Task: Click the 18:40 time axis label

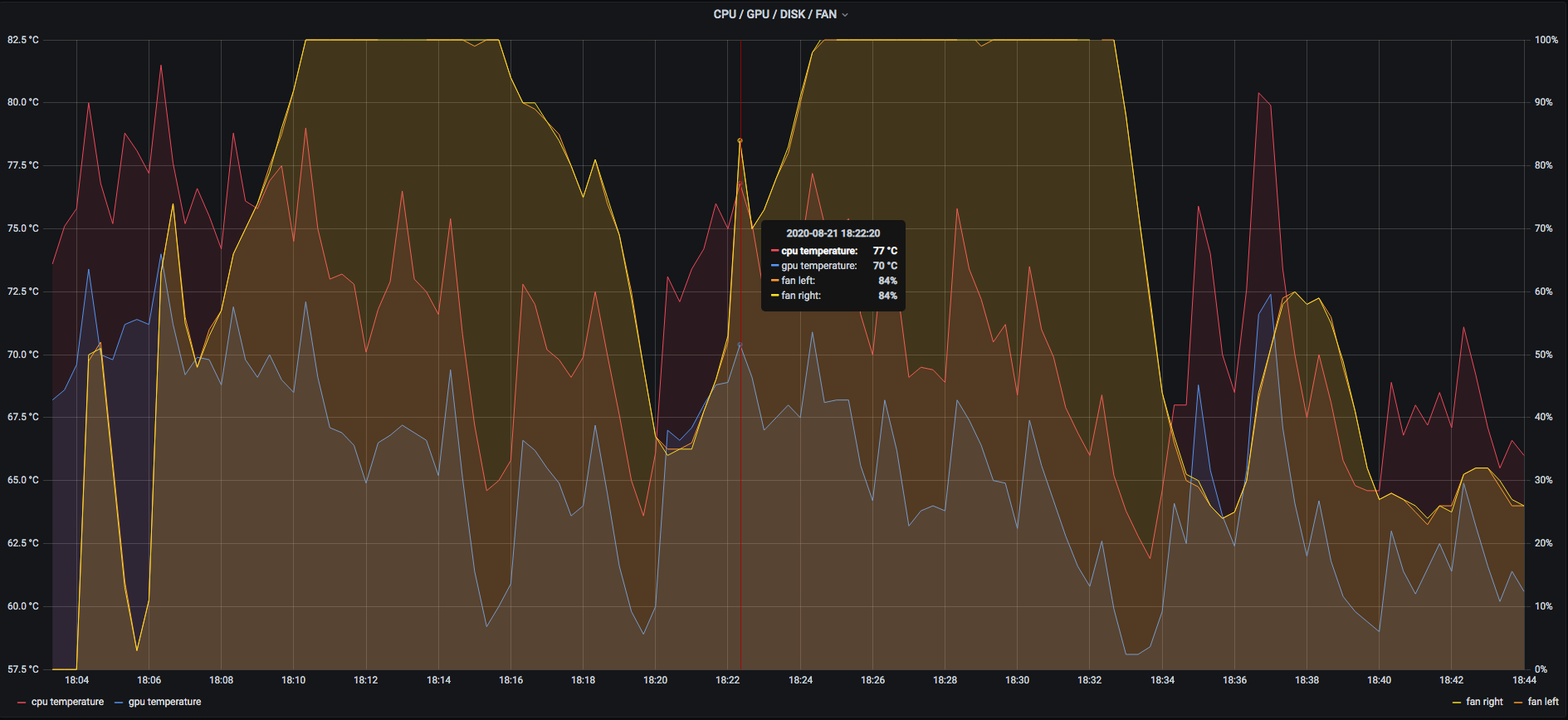Action: pyautogui.click(x=1379, y=680)
